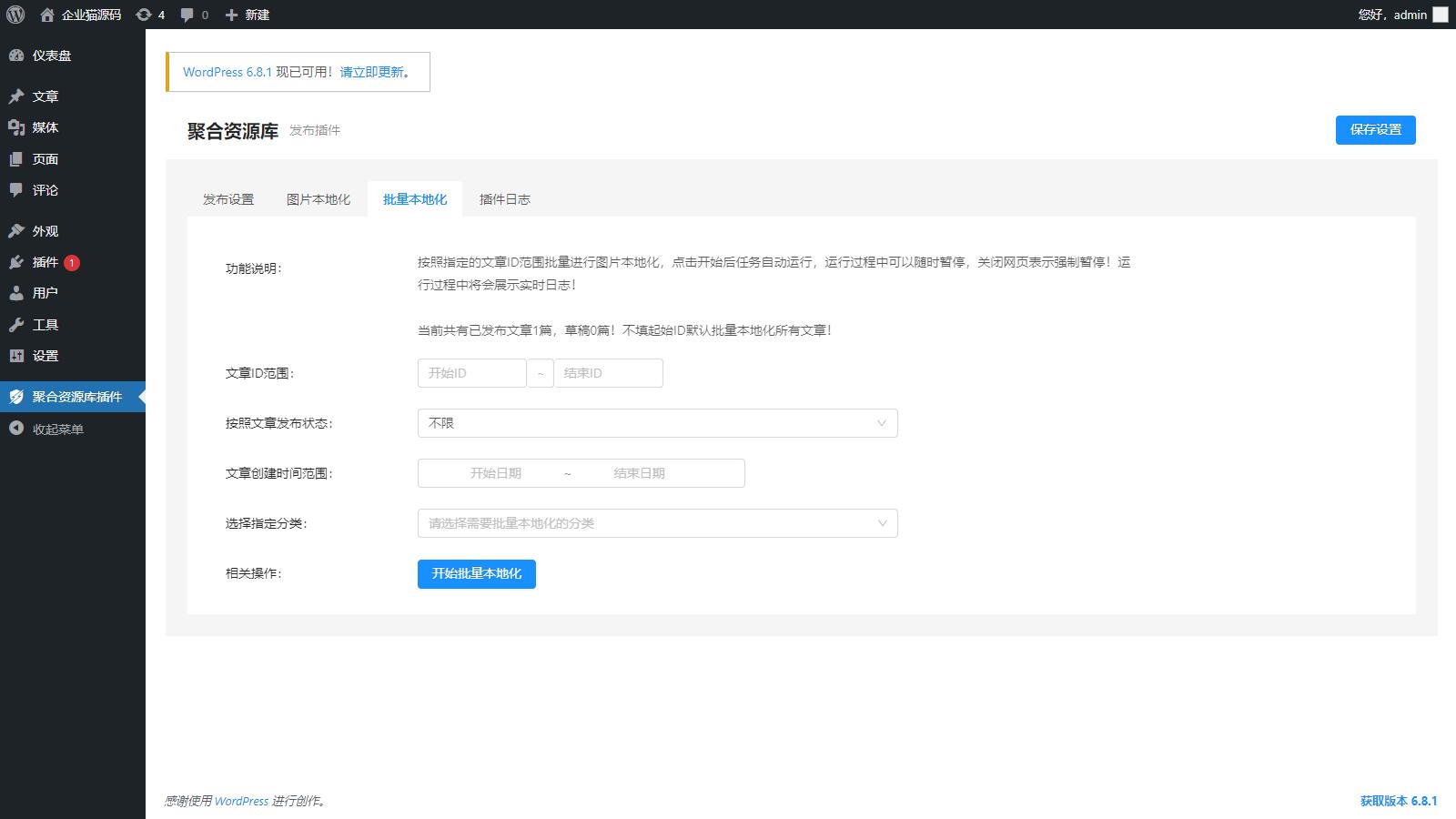Open the 仪表盘 dashboard menu
Viewport: 1456px width, 819px height.
(x=52, y=56)
